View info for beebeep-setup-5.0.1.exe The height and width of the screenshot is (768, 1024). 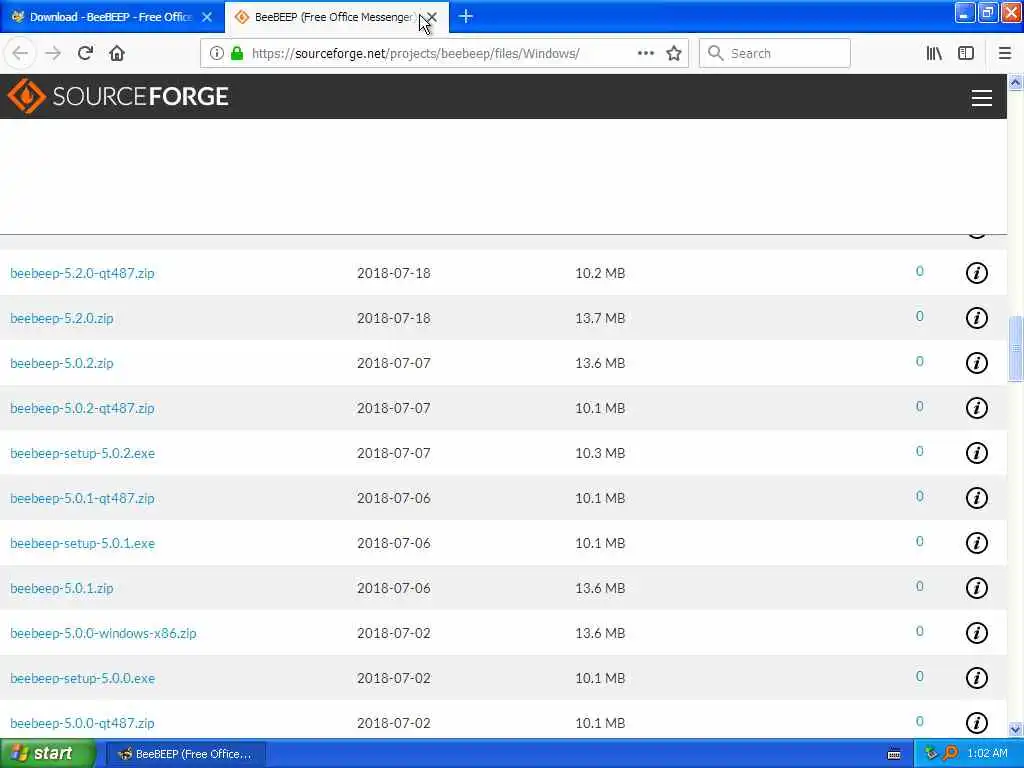(x=976, y=543)
